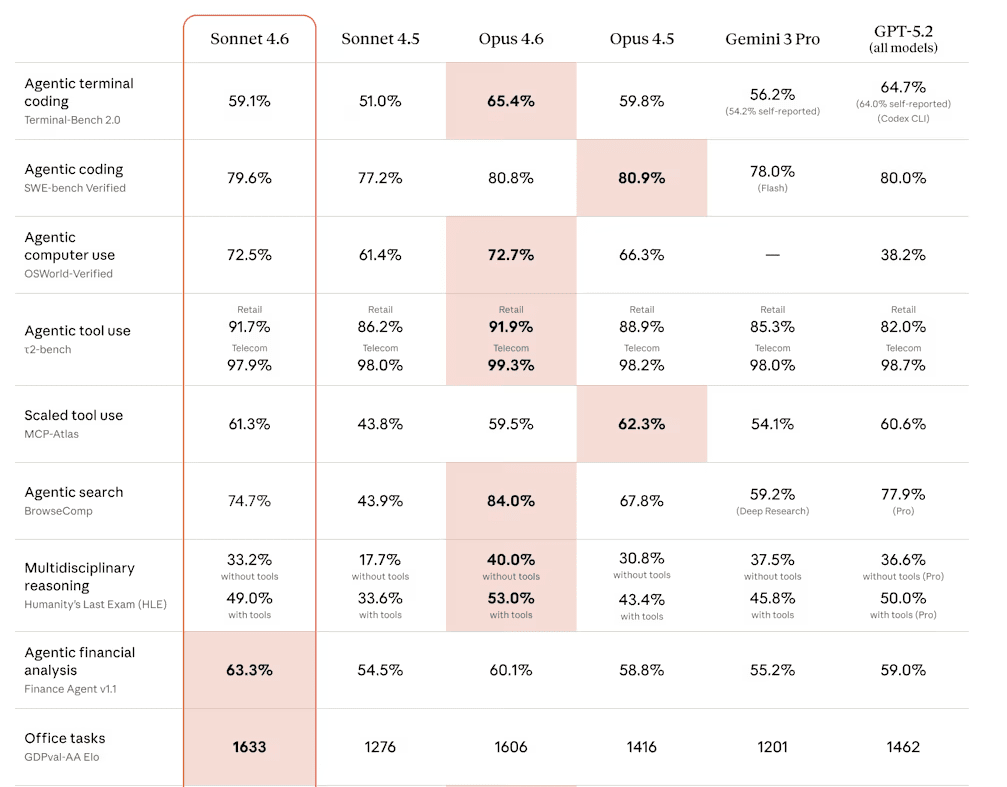Click the highlighted 65.4% Opus 4.6 cell
The image size is (1007, 787).
(x=511, y=101)
